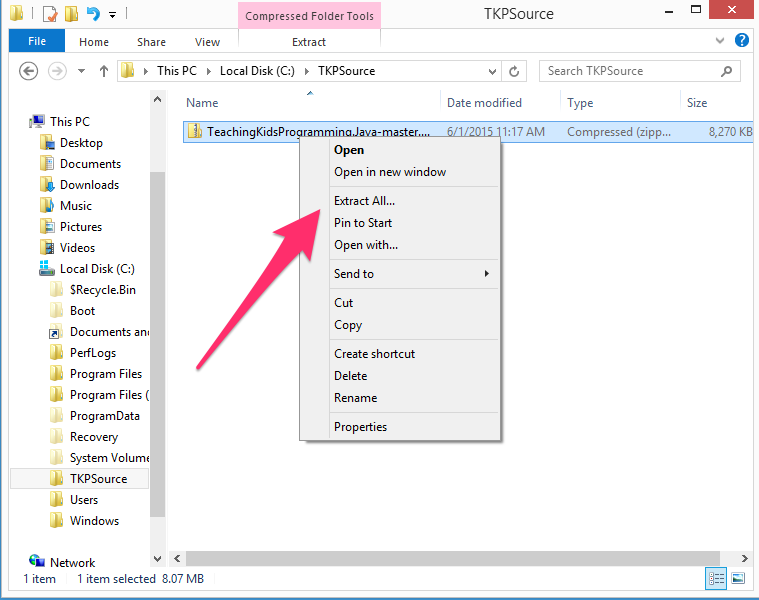Image resolution: width=759 pixels, height=600 pixels.
Task: Click the Back navigation arrow
Action: pyautogui.click(x=29, y=71)
